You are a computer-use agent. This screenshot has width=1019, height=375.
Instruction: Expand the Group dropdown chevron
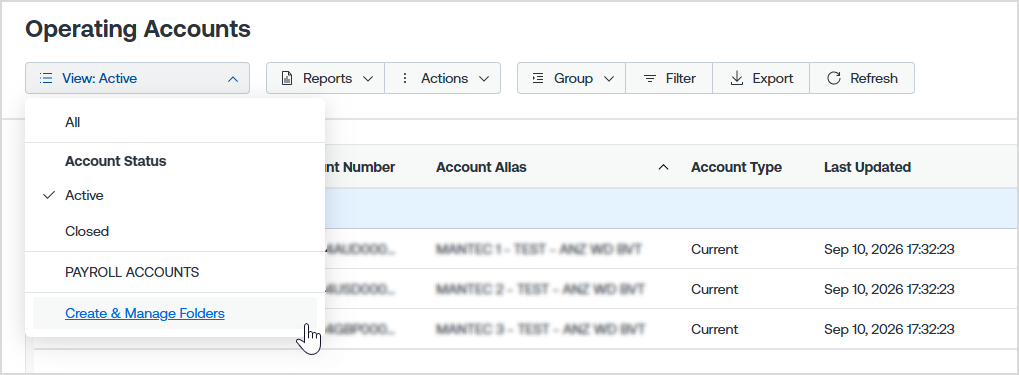(609, 79)
